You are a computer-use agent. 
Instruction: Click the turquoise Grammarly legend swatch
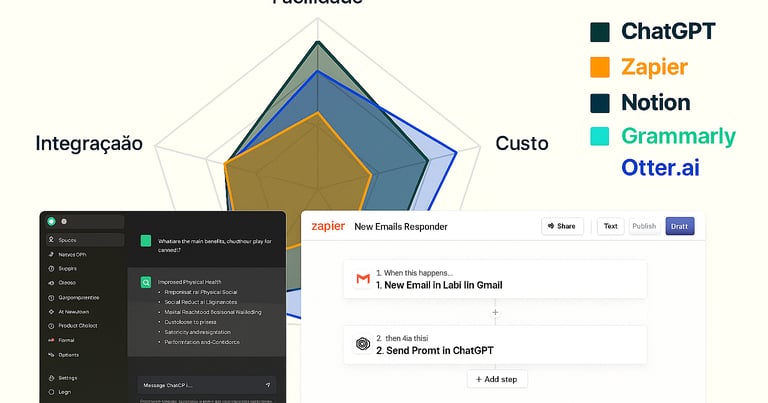click(x=600, y=136)
